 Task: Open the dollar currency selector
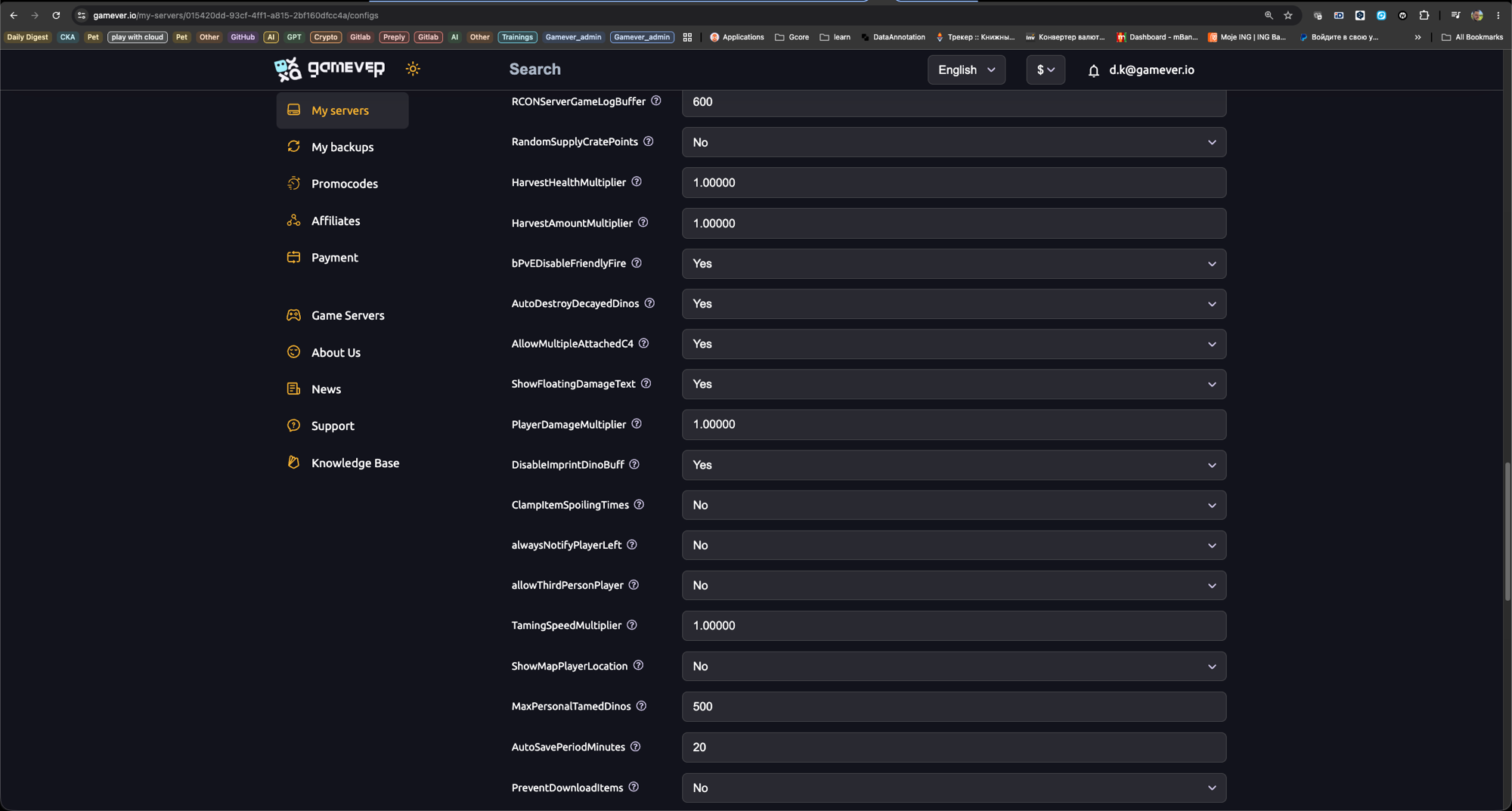coord(1046,70)
